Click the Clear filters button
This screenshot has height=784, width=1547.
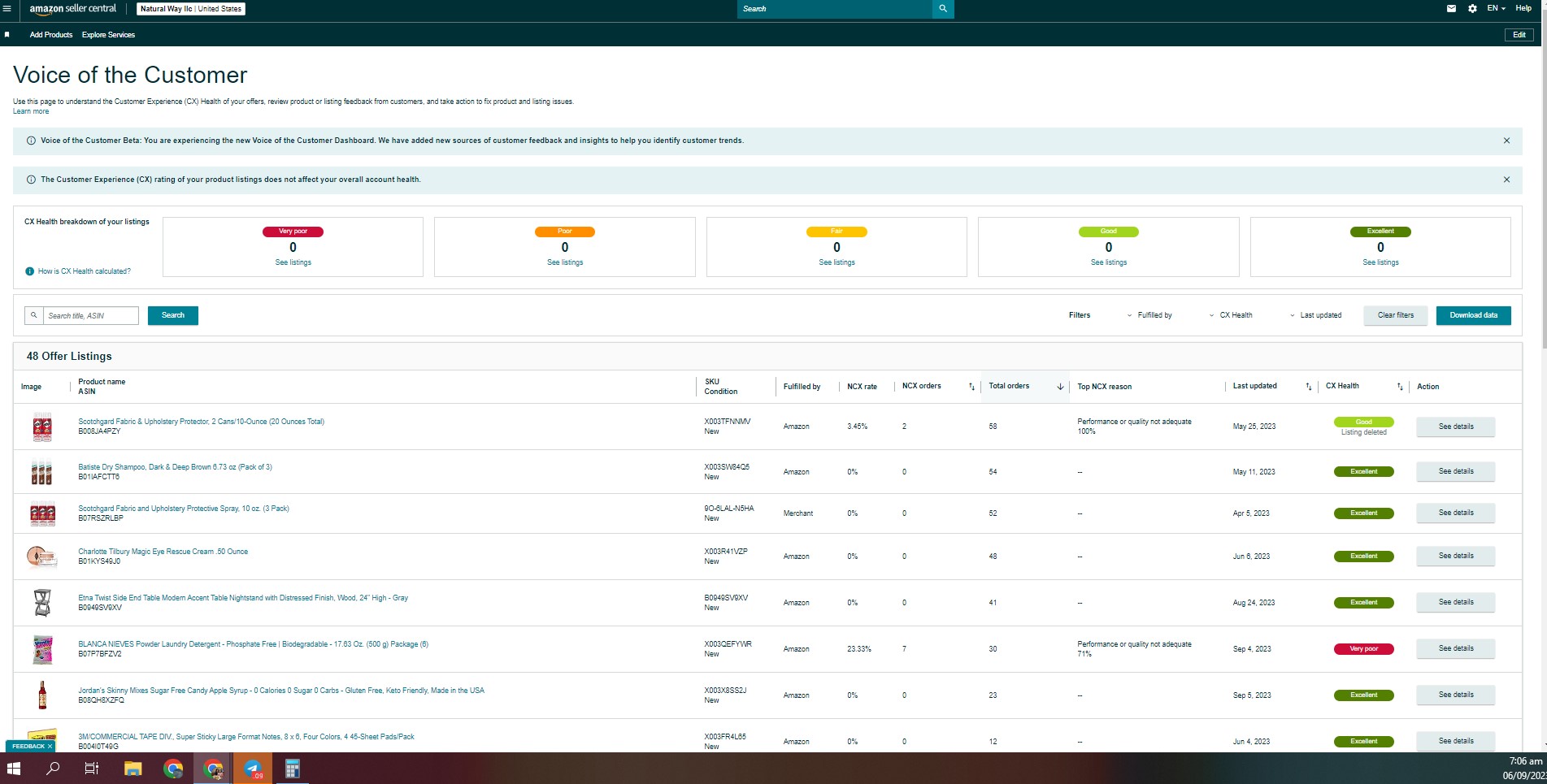point(1396,315)
